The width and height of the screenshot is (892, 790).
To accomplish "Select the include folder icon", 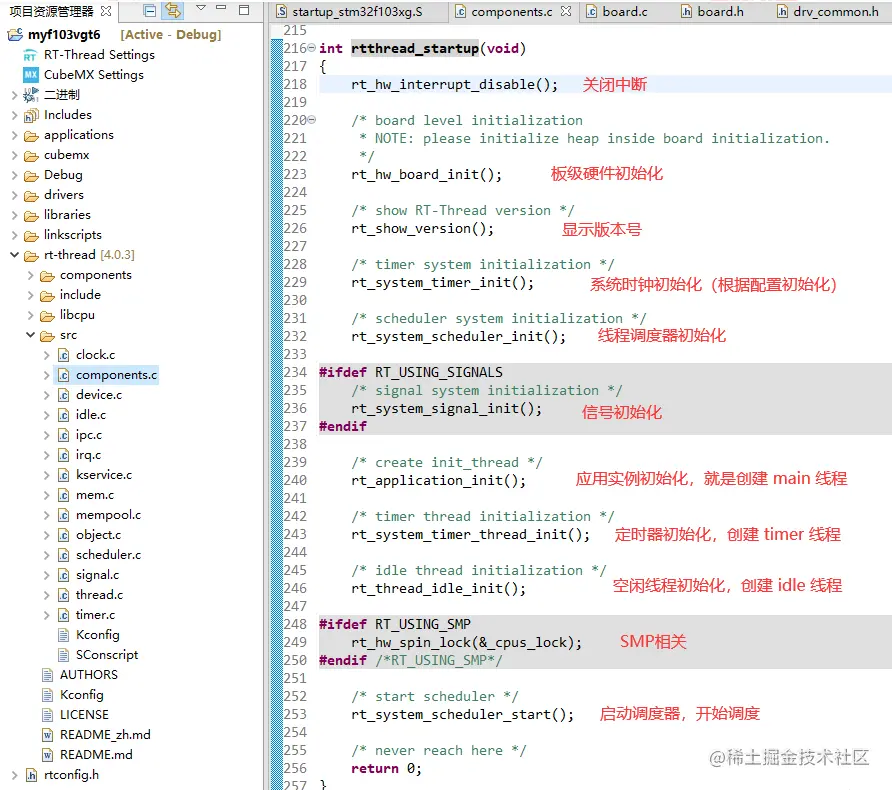I will (47, 296).
